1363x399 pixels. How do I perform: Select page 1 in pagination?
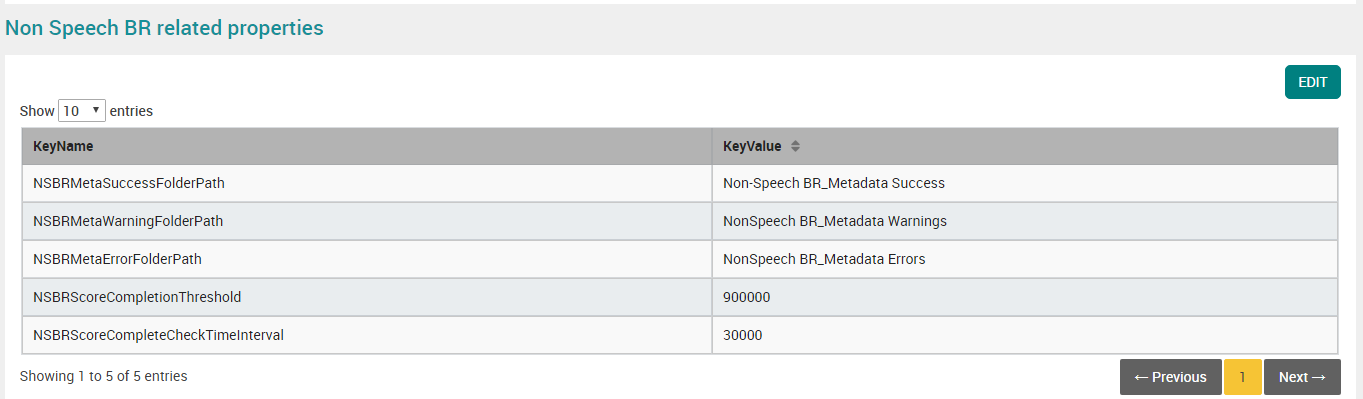(1243, 377)
